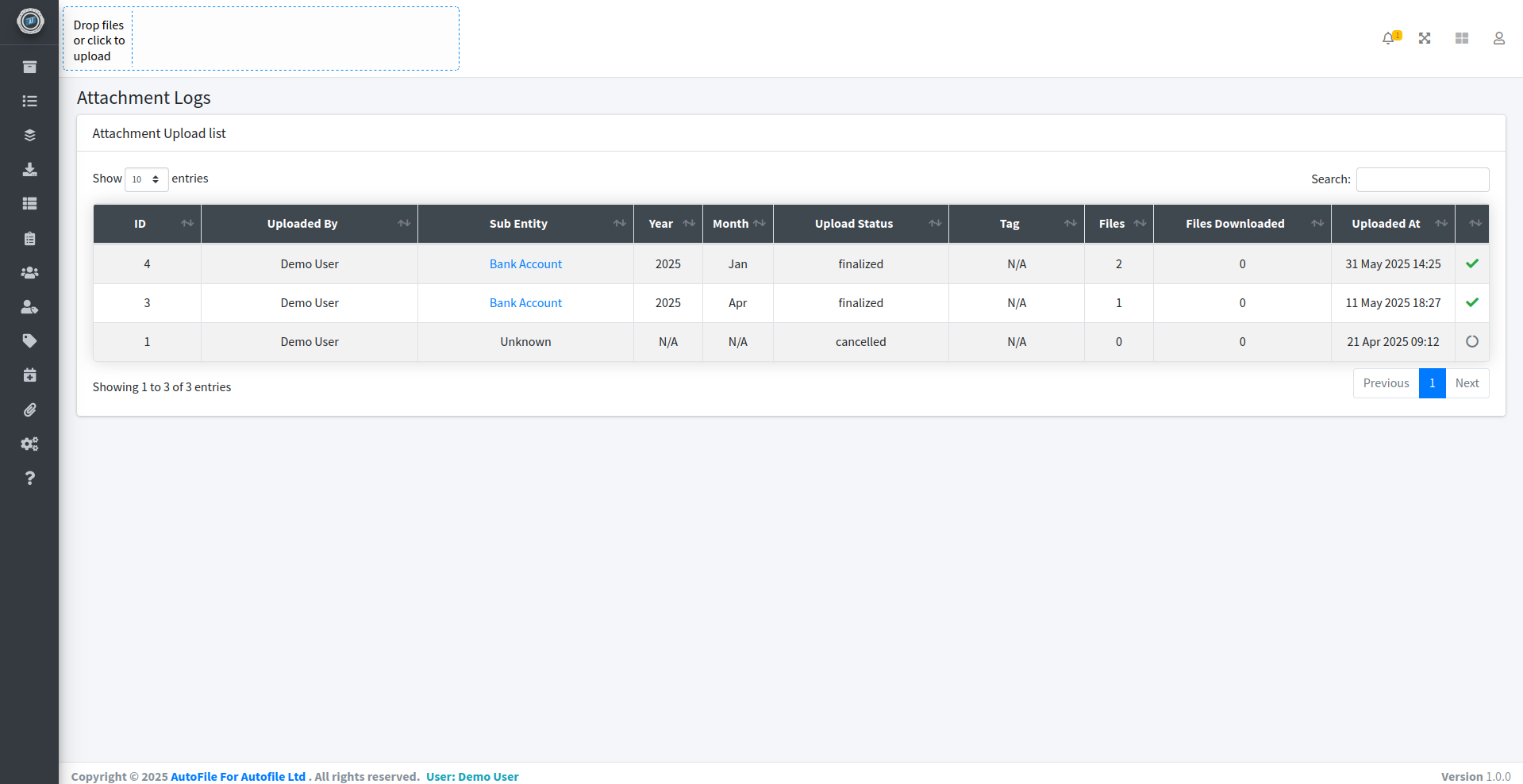Toggle sorting on the ID column
The width and height of the screenshot is (1523, 784).
(x=146, y=223)
